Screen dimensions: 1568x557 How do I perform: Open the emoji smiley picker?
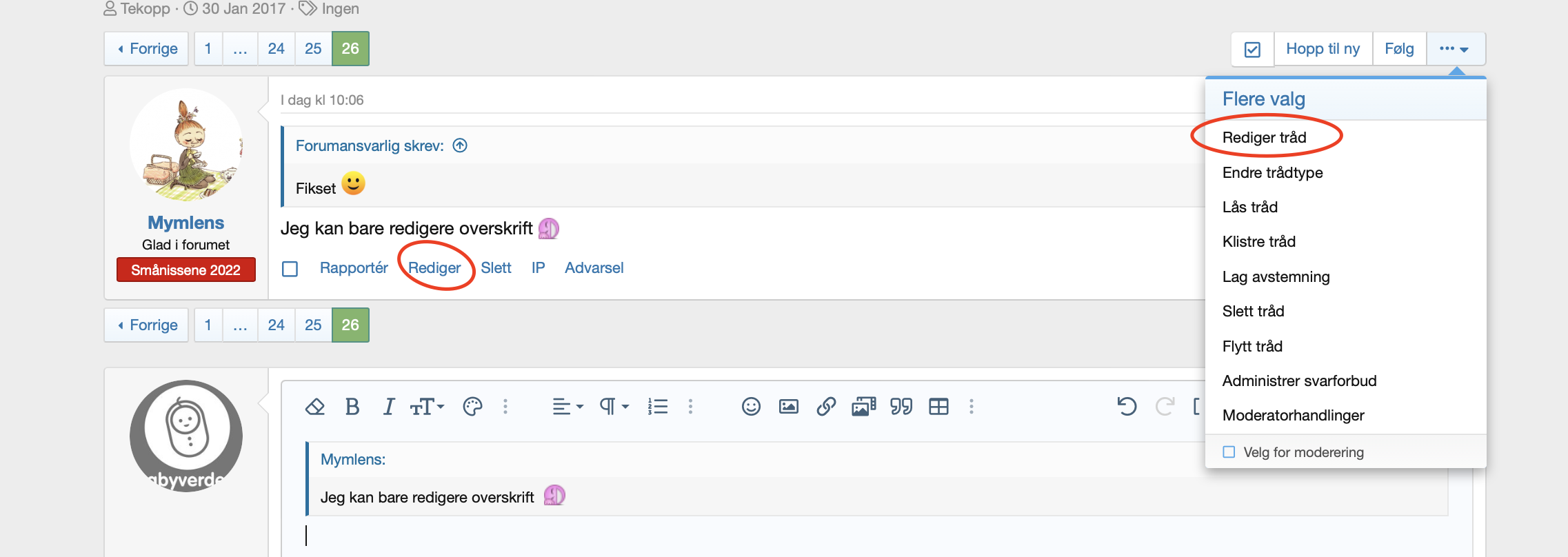click(x=751, y=407)
